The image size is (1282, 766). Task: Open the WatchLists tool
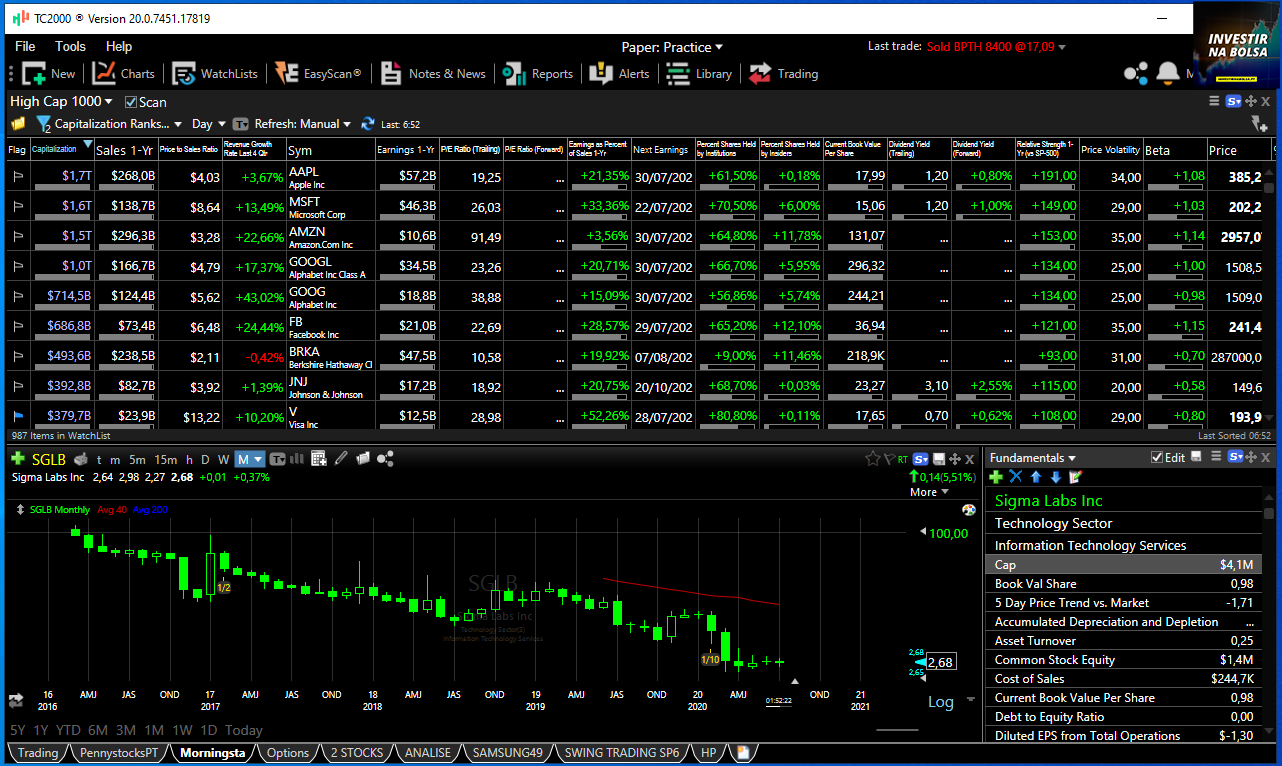point(215,73)
